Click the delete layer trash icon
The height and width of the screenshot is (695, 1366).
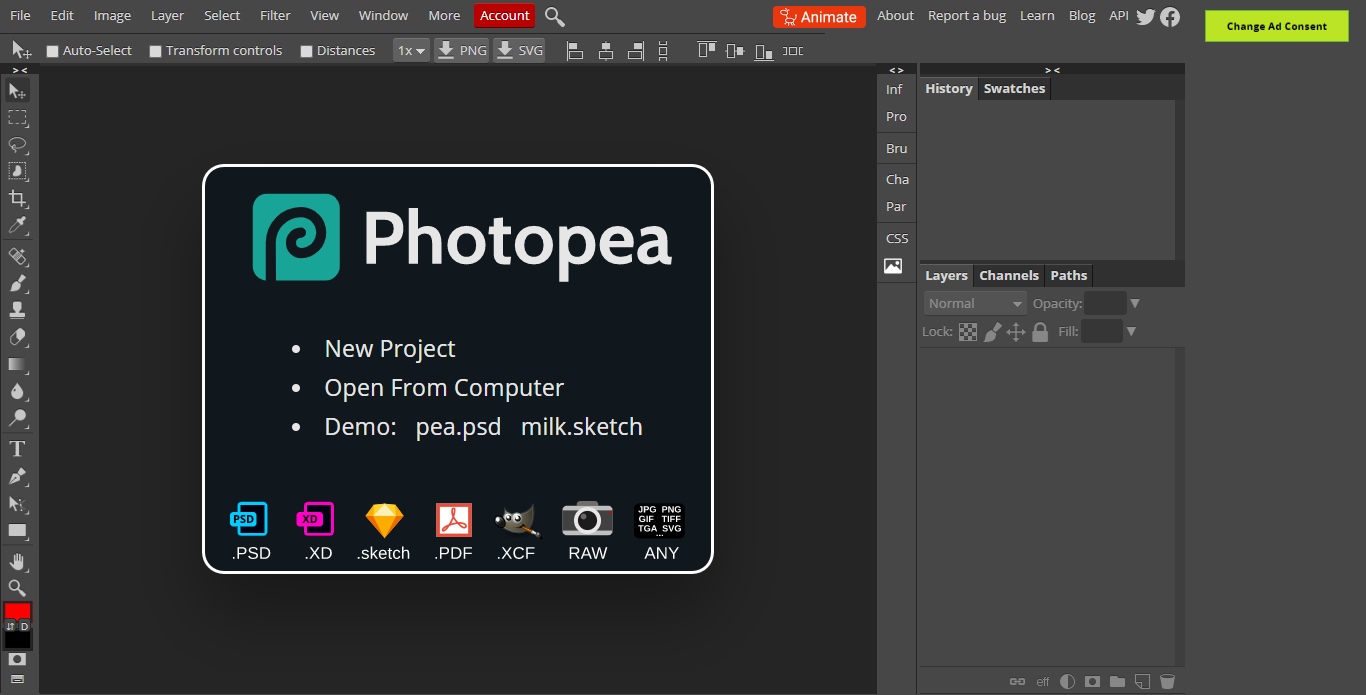[1167, 681]
